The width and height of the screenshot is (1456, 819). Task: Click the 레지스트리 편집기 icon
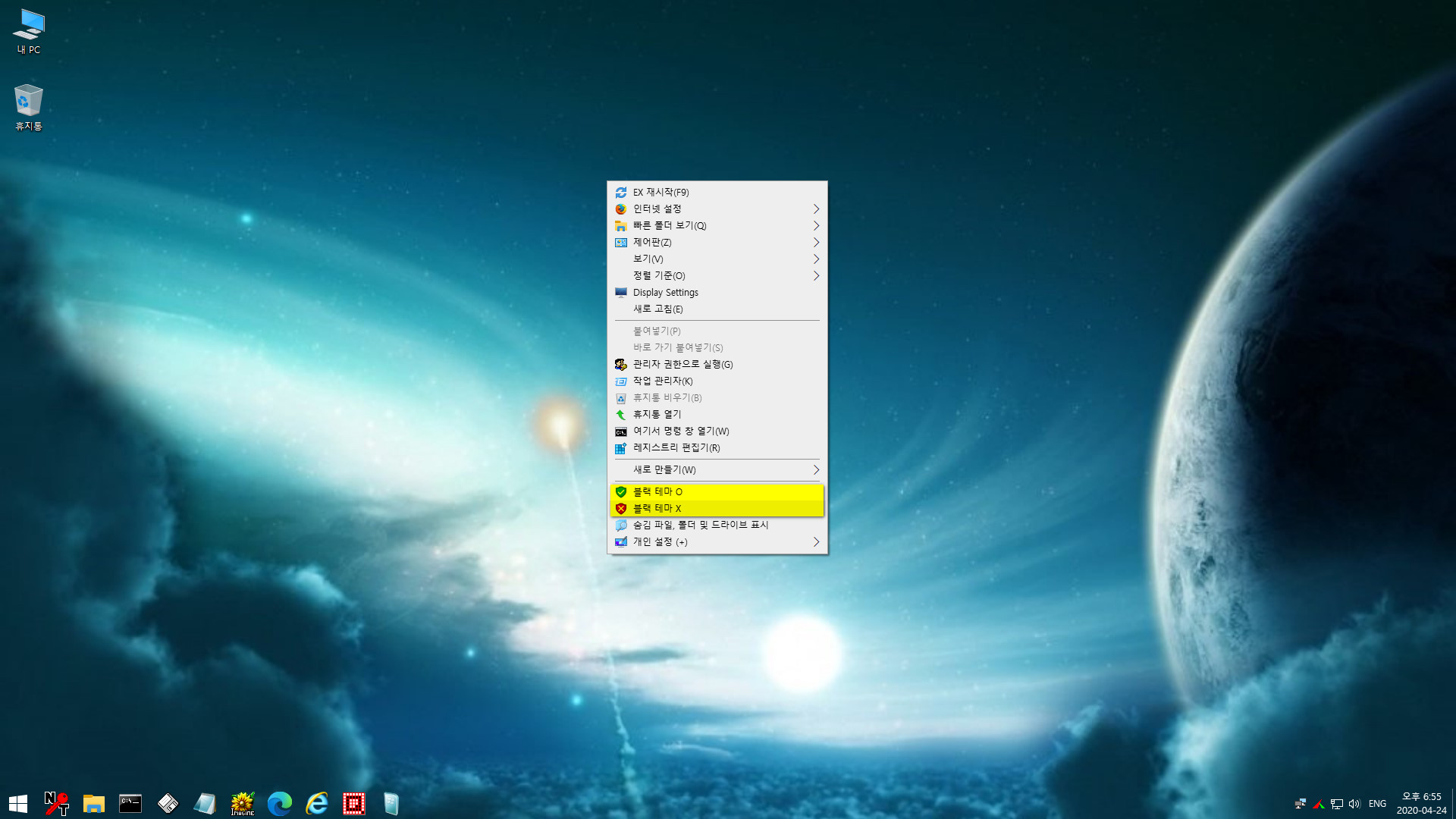click(x=621, y=448)
